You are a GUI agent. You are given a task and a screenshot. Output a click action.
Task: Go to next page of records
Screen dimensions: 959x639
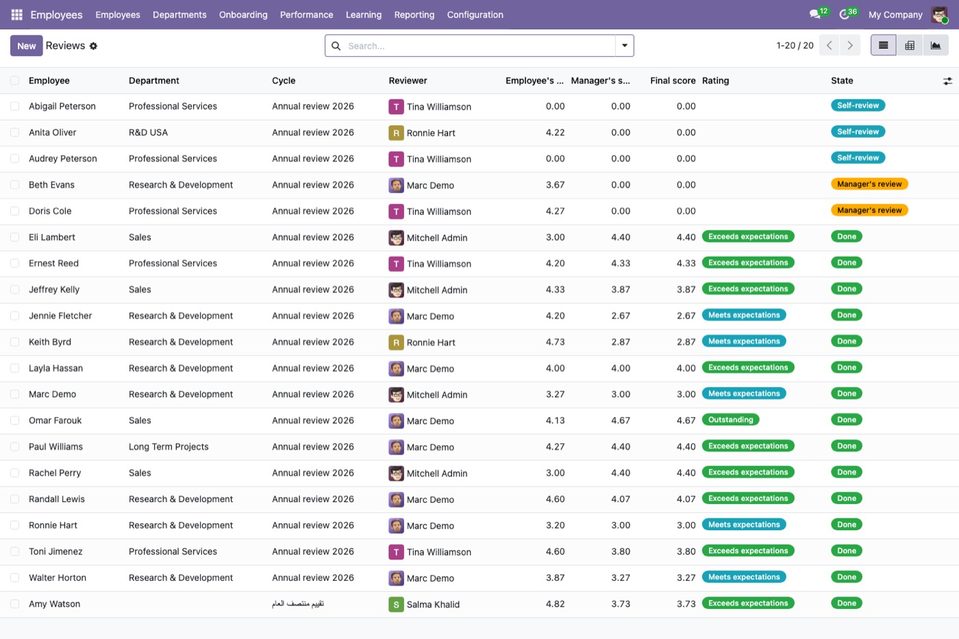coord(850,45)
